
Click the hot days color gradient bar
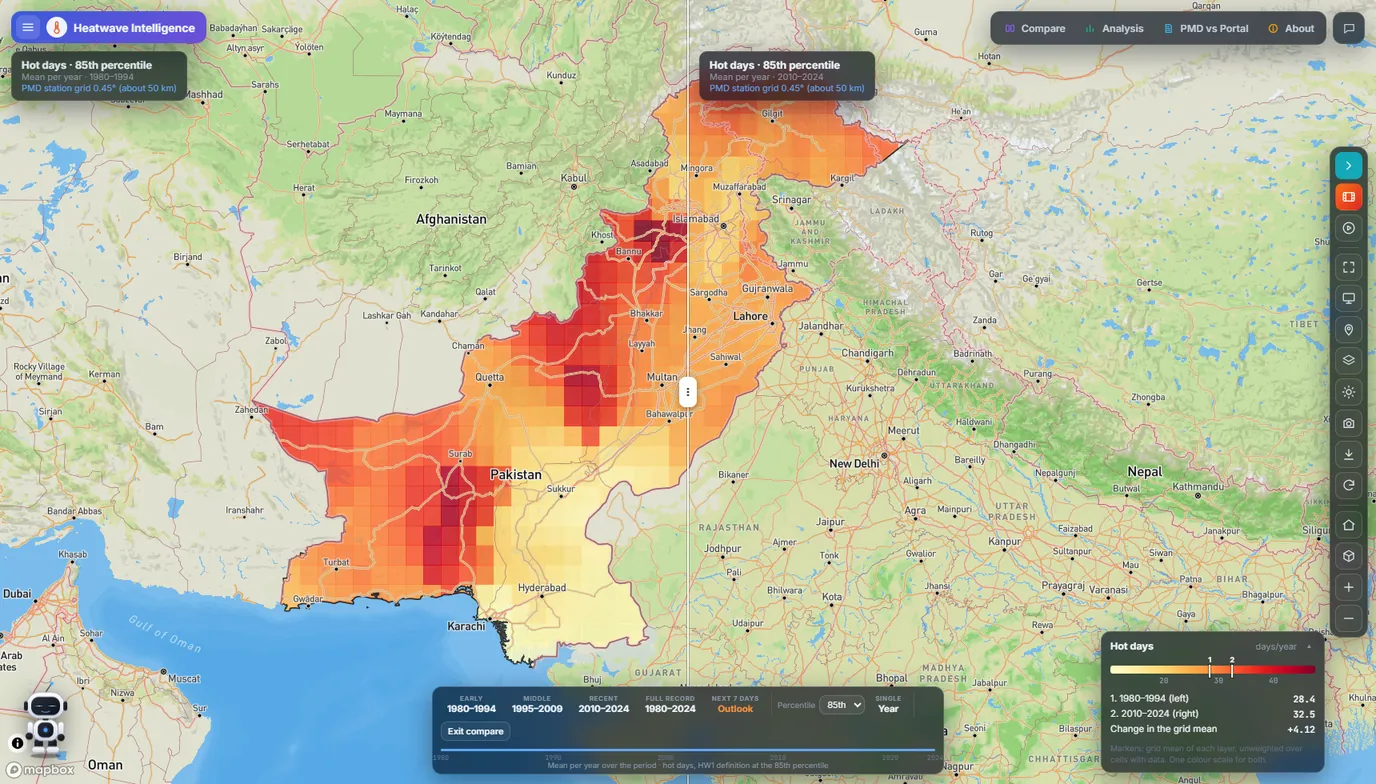(1213, 670)
